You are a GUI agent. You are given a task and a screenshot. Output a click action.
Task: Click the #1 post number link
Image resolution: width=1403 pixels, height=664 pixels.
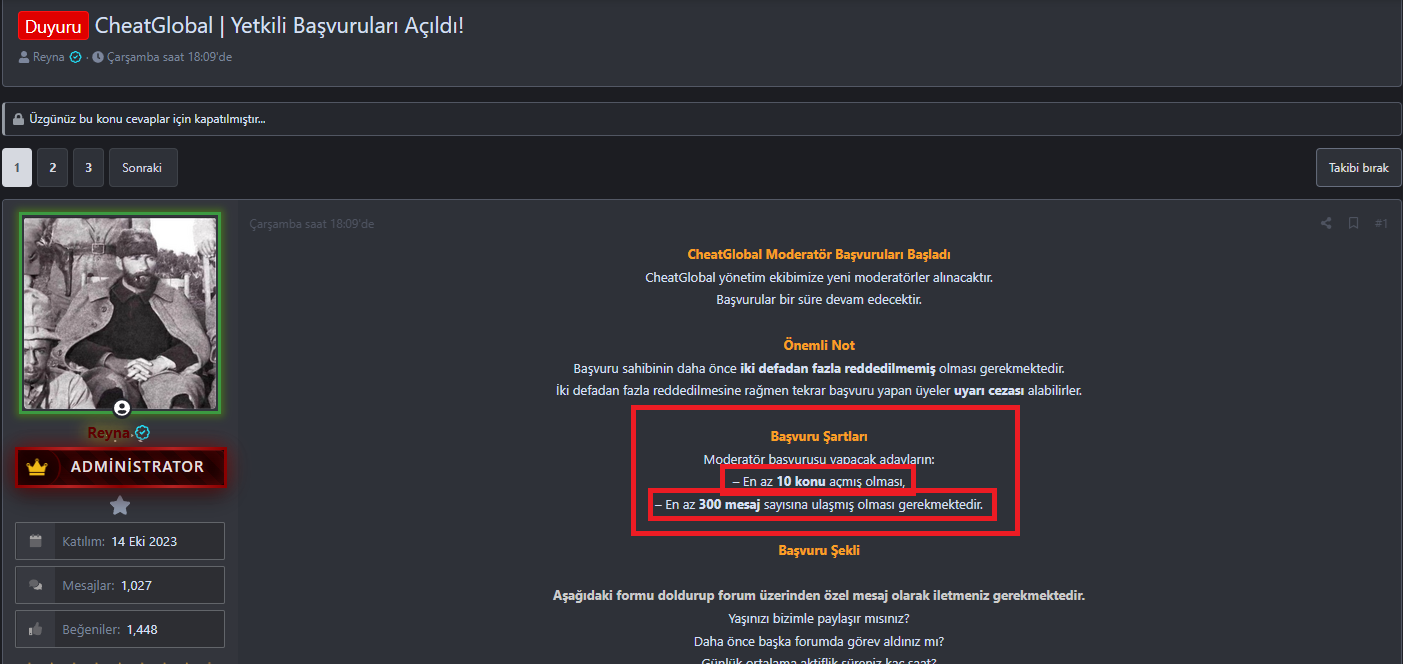coord(1381,223)
